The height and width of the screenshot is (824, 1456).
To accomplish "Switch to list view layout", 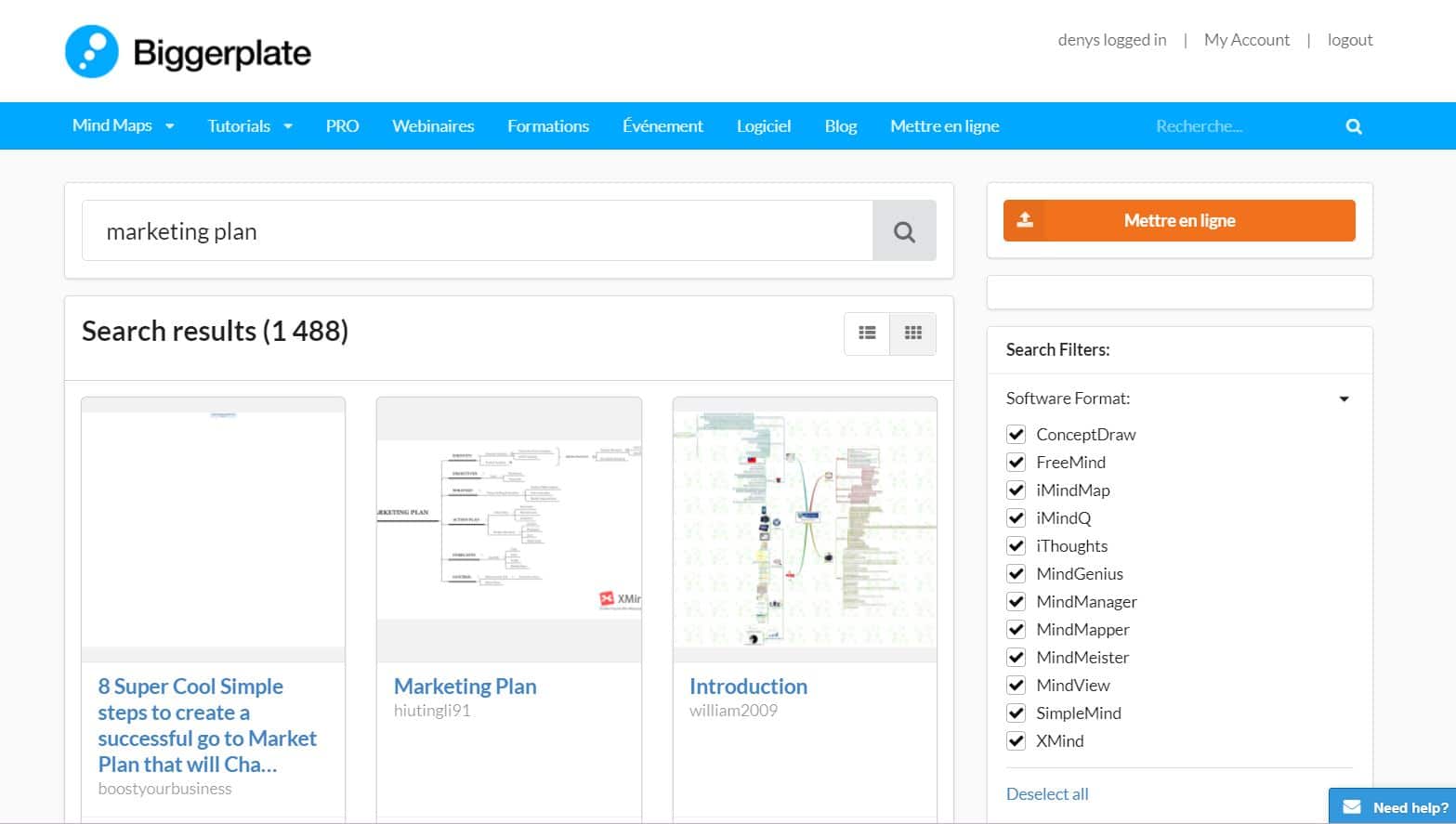I will [x=867, y=334].
